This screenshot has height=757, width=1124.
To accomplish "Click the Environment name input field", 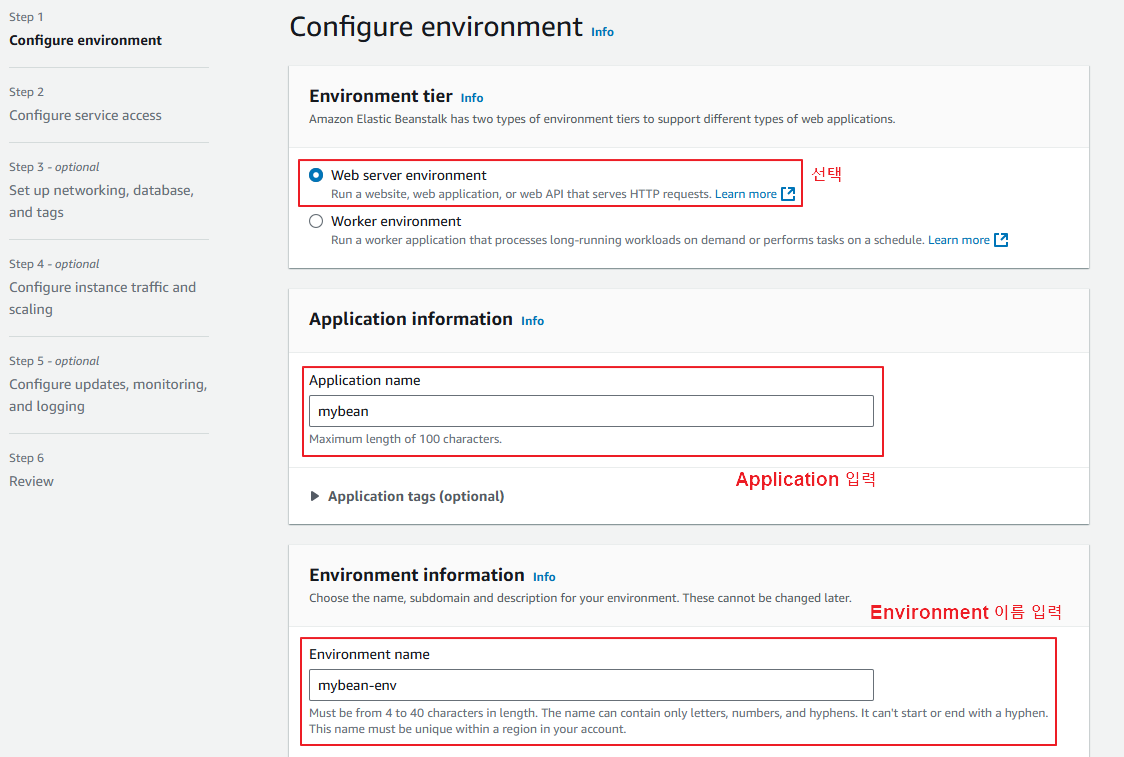I will point(591,685).
